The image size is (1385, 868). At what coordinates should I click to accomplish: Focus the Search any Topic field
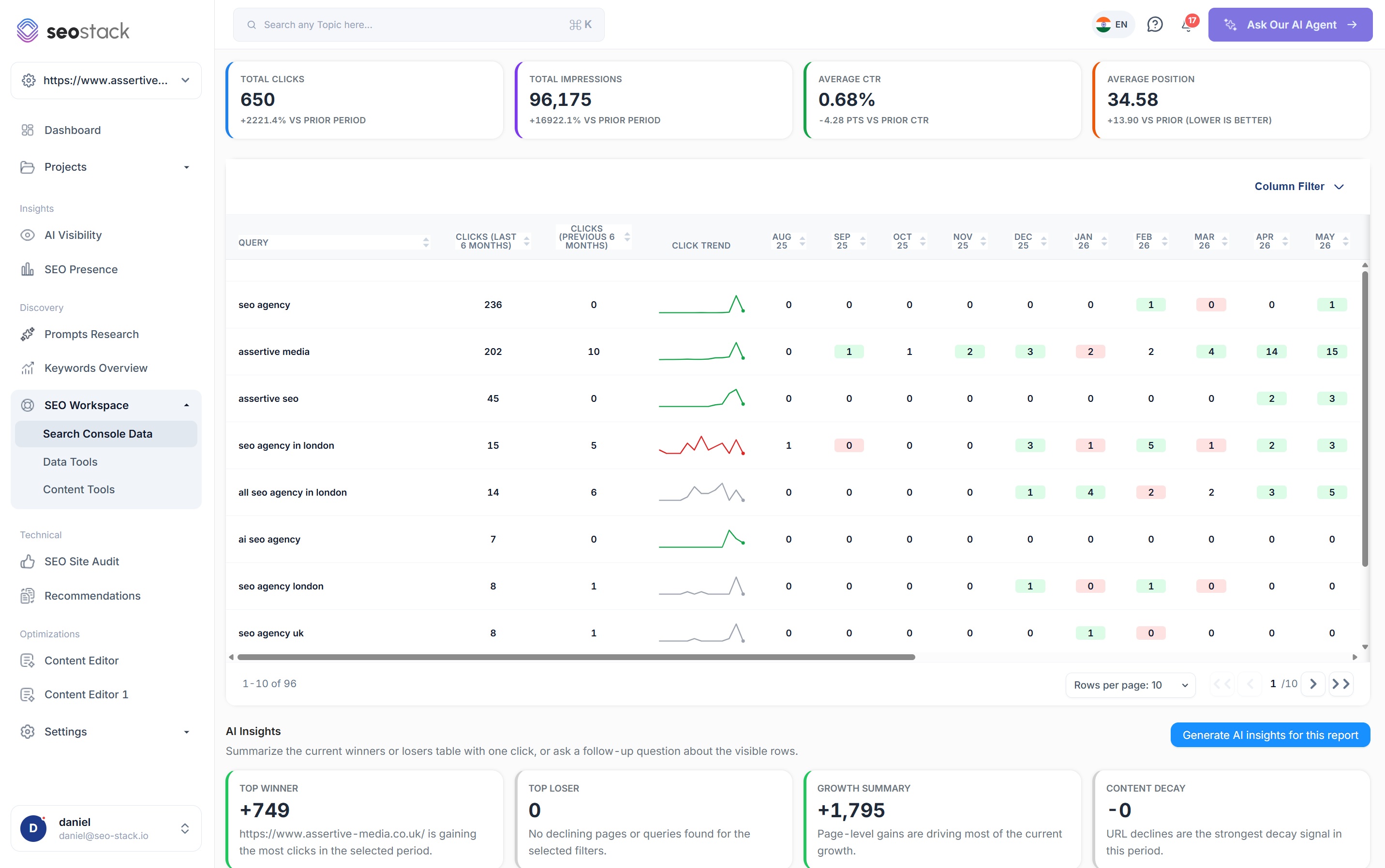click(x=418, y=25)
